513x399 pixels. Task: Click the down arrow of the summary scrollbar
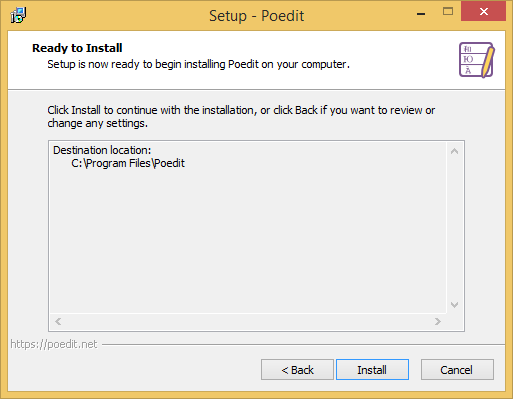click(x=454, y=305)
